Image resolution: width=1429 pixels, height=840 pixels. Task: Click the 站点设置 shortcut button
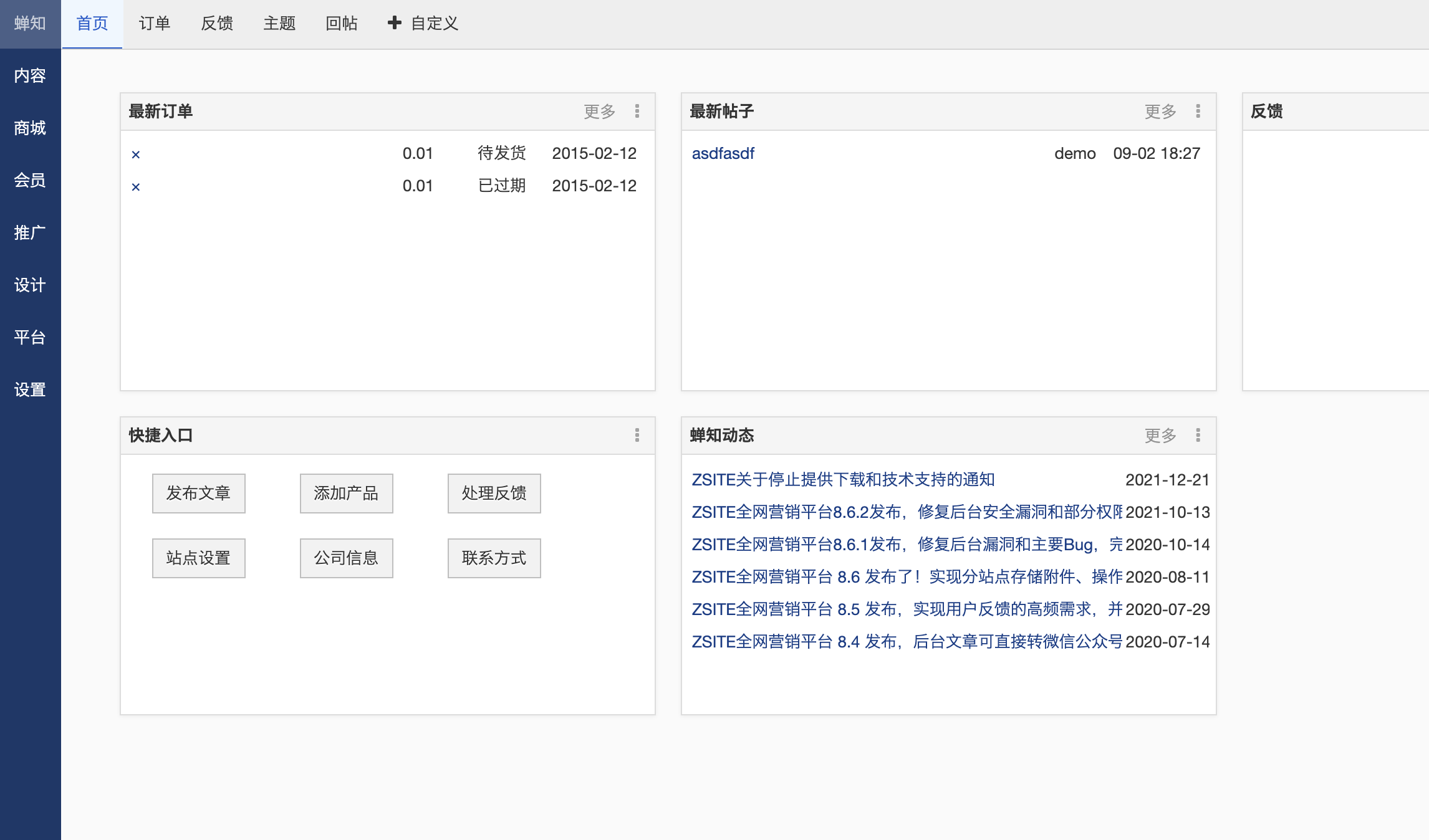[x=198, y=558]
